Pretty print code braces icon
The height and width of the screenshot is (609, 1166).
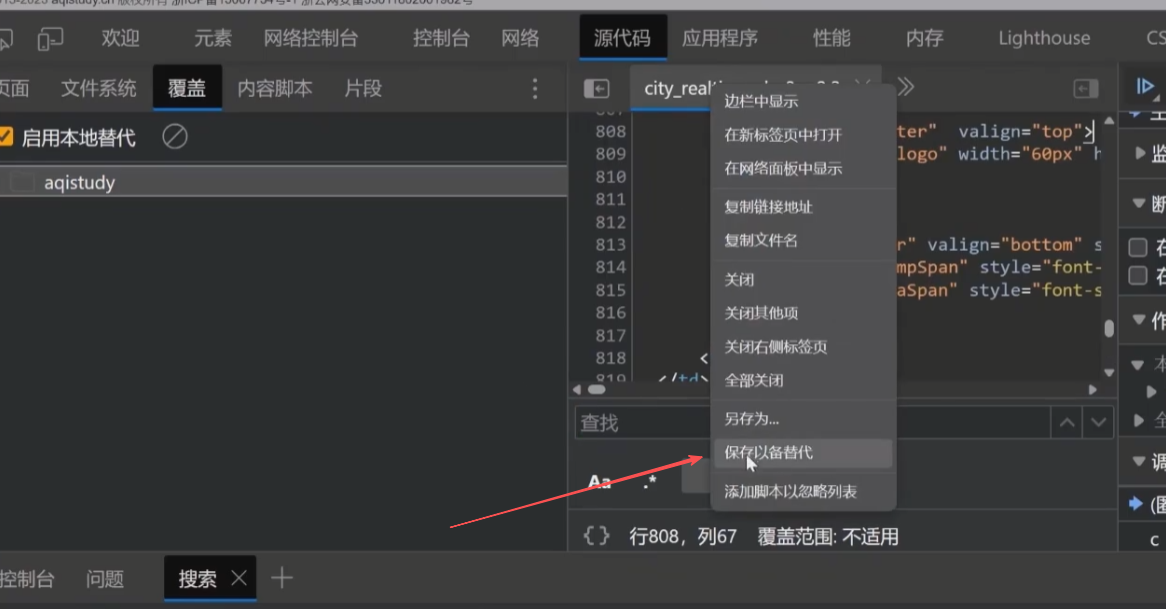pos(596,535)
